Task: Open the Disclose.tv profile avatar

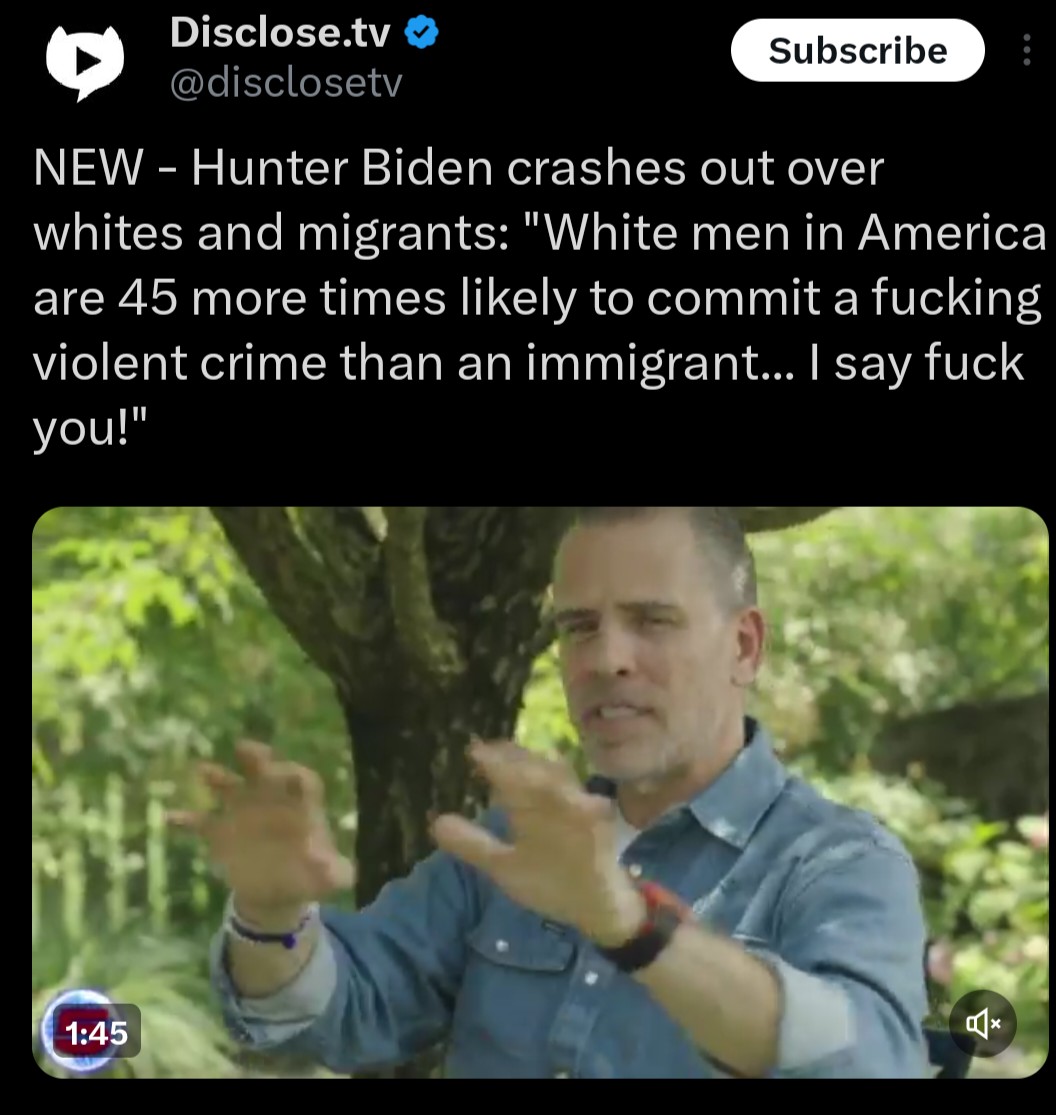Action: tap(85, 62)
